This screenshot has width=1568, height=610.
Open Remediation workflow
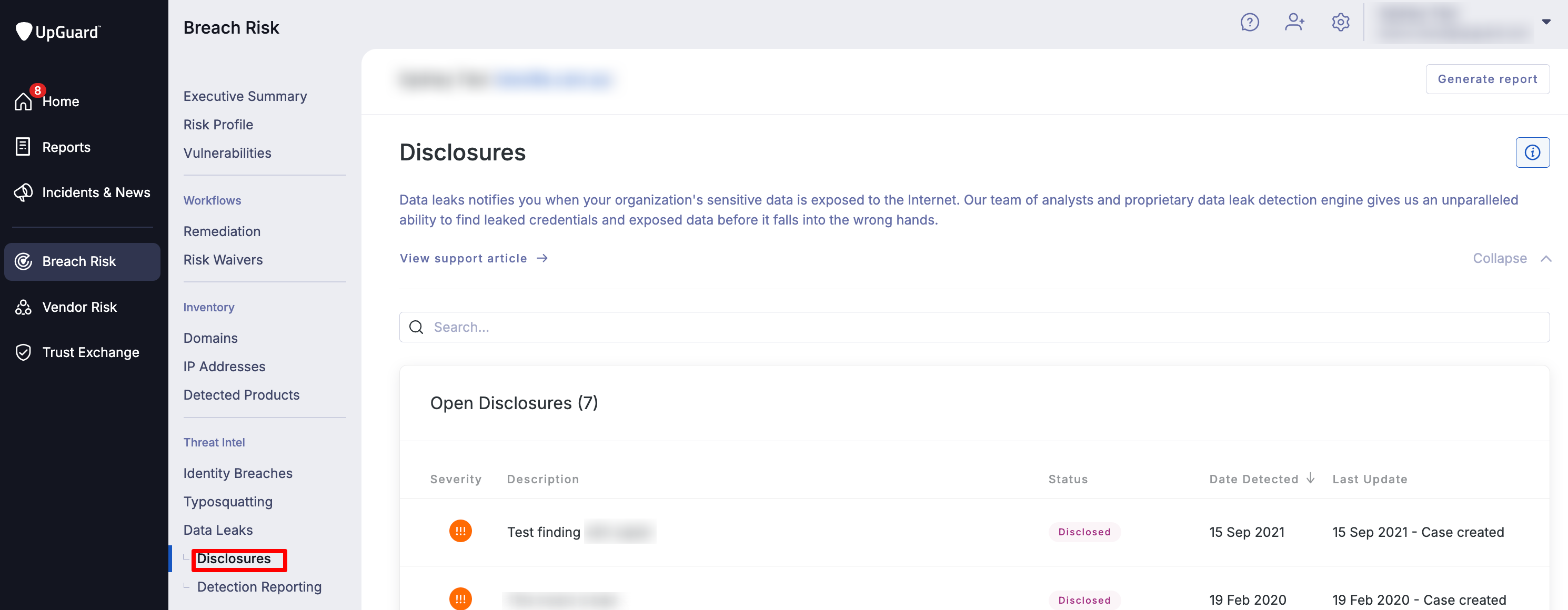click(222, 231)
